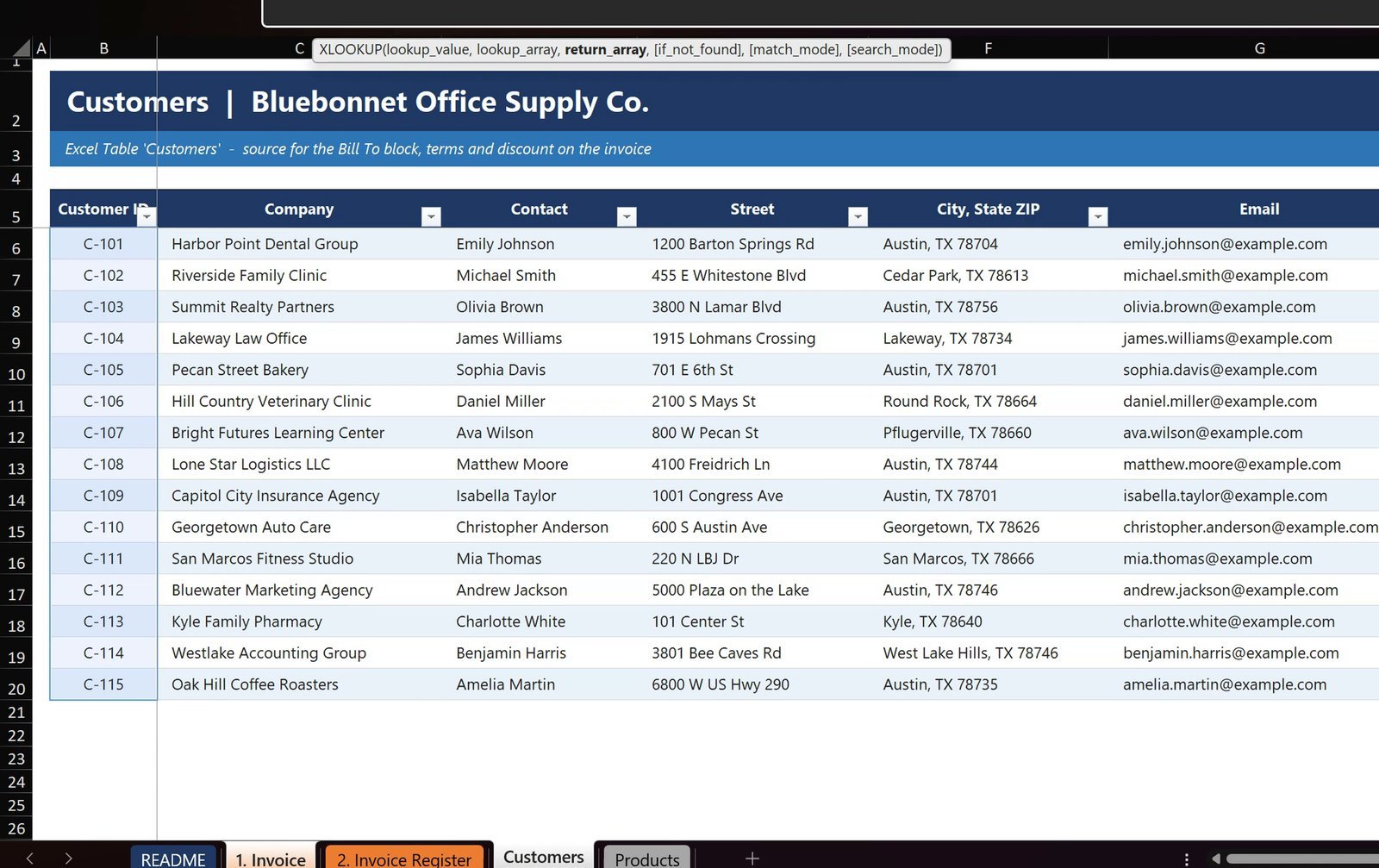Click email emily.johnson@example.com
Screen dimensions: 1379x868
pos(1244,244)
